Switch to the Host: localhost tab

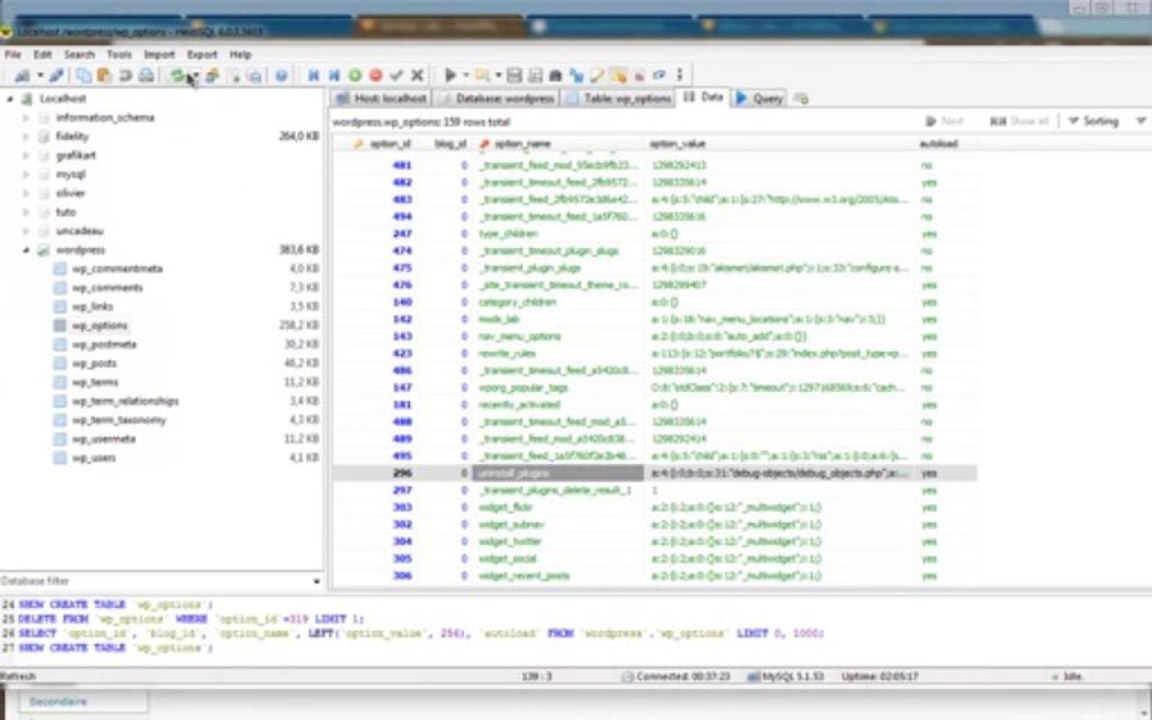[381, 98]
